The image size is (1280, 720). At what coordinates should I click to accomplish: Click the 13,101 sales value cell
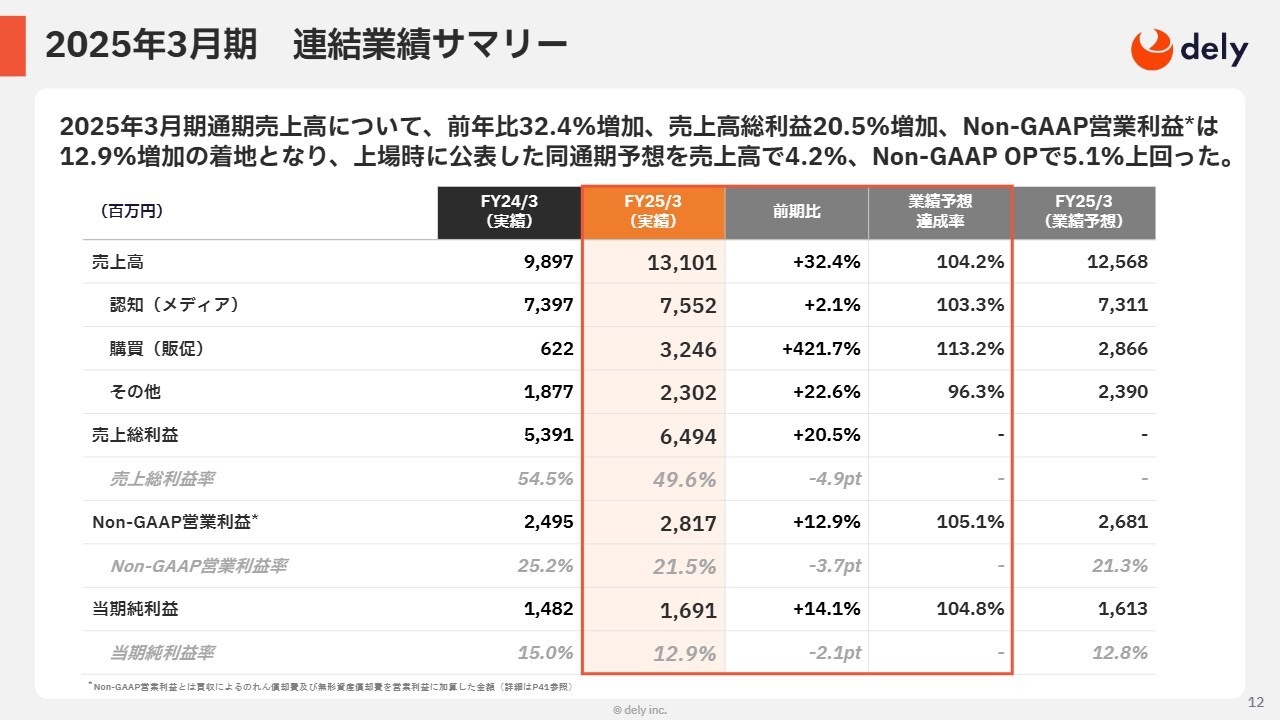(x=682, y=264)
